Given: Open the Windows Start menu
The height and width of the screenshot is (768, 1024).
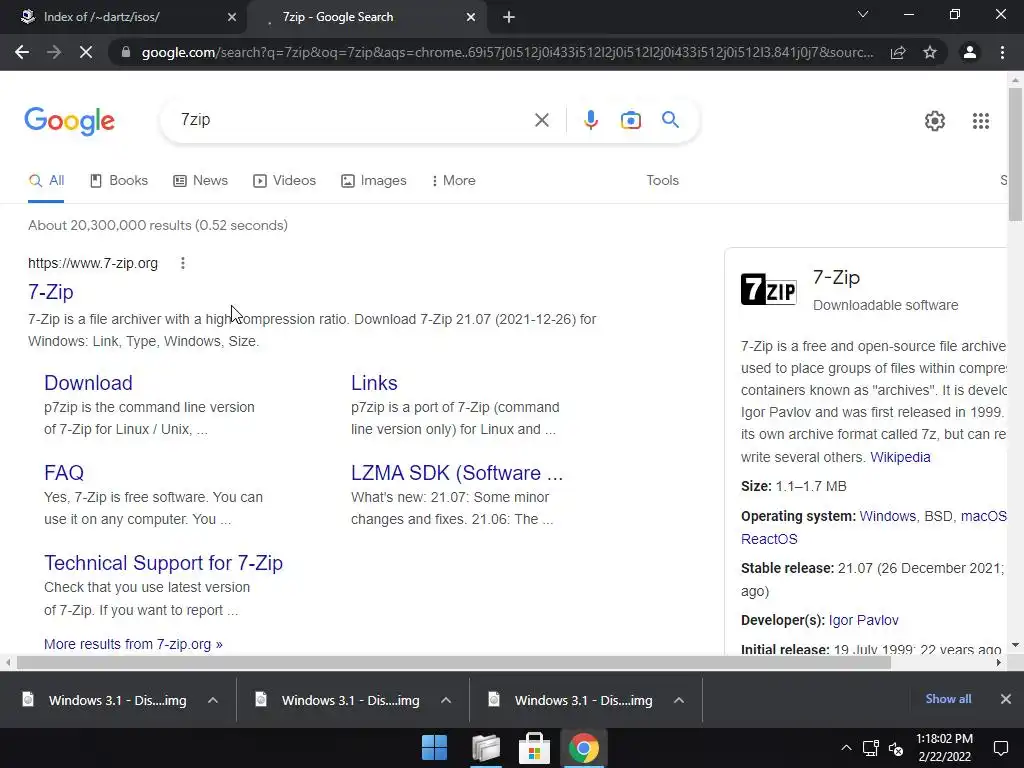Looking at the screenshot, I should coord(434,748).
